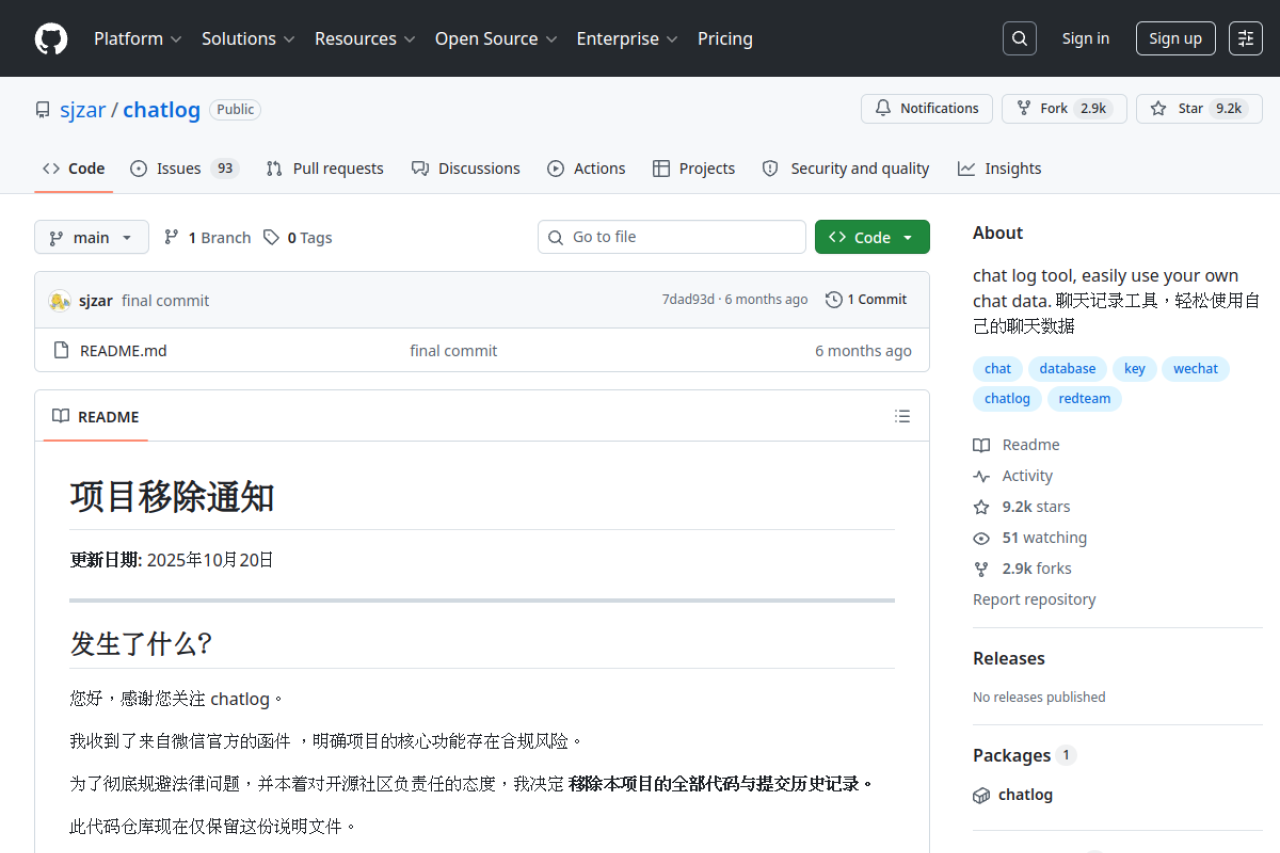
Task: Open the main branch dropdown
Action: tap(91, 237)
